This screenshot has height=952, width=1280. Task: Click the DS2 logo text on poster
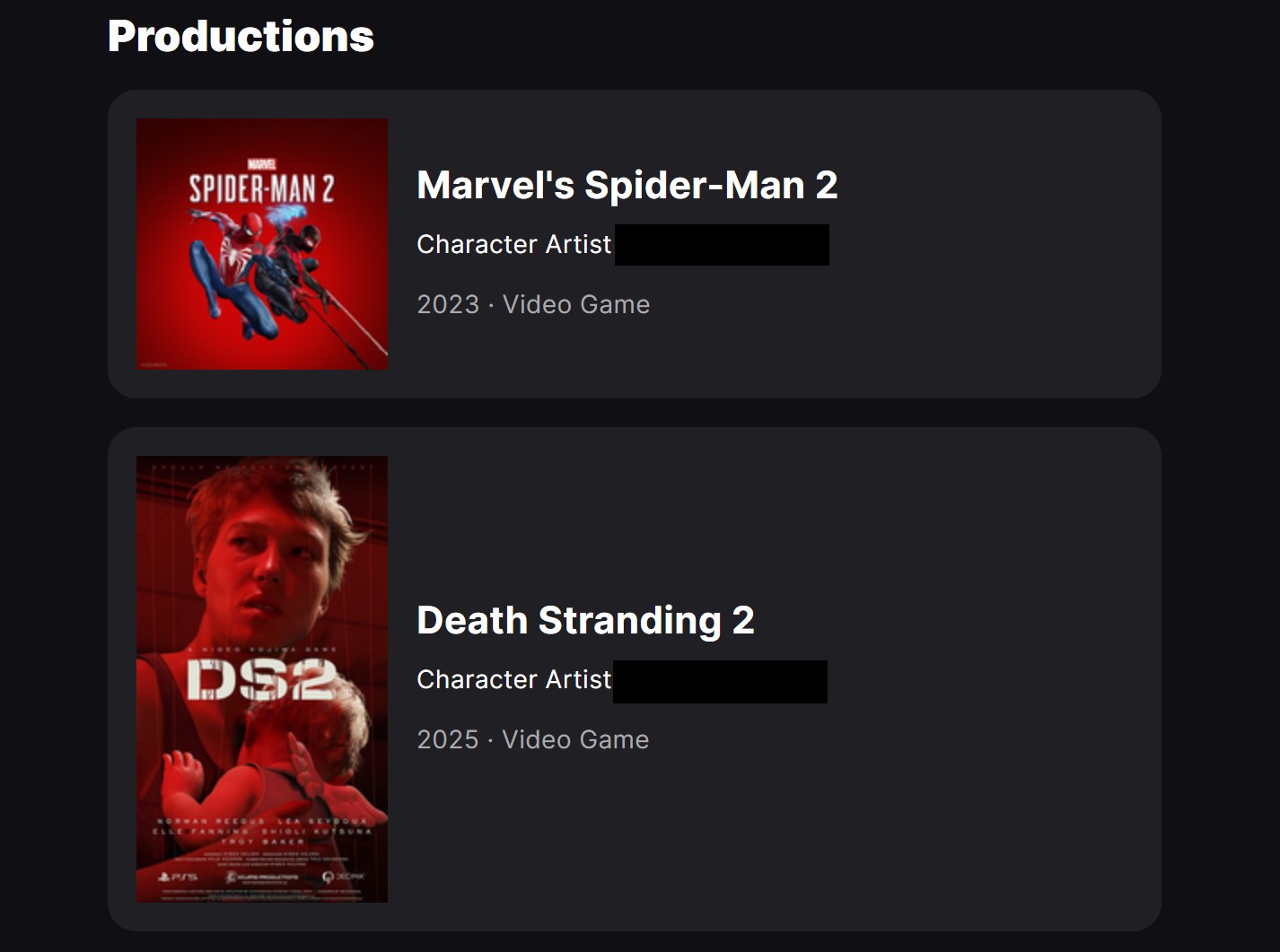pyautogui.click(x=261, y=679)
